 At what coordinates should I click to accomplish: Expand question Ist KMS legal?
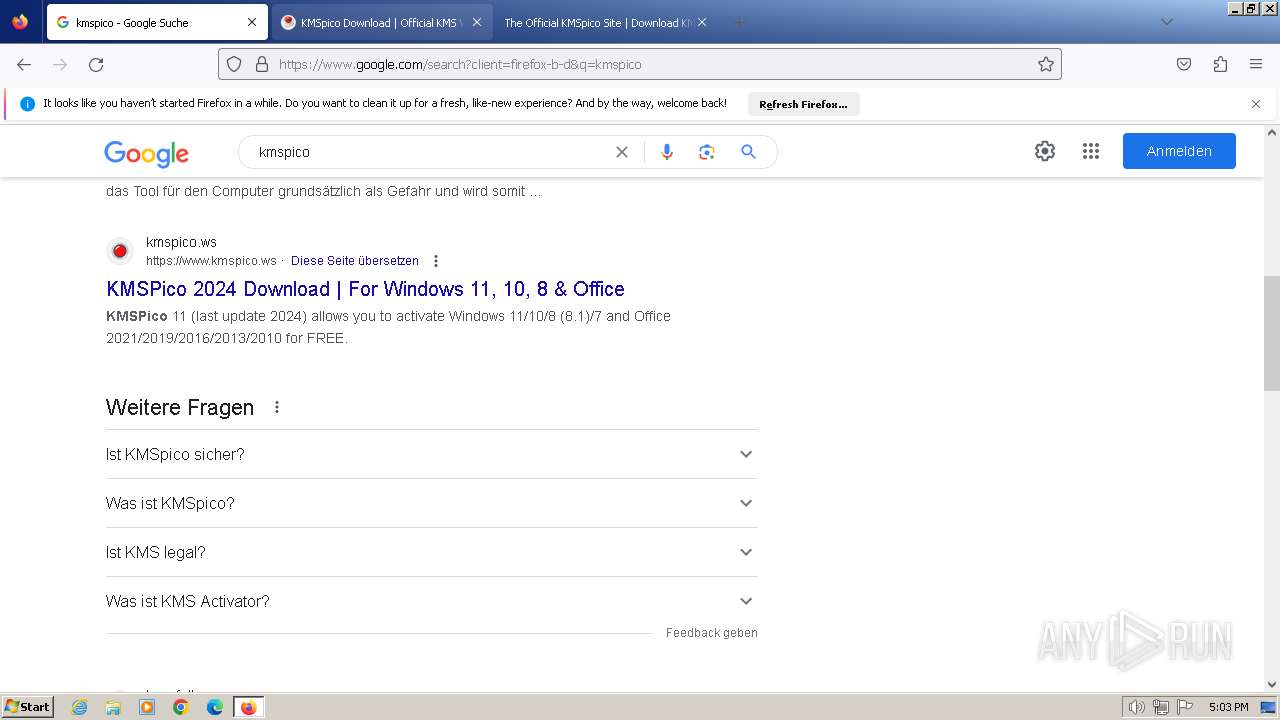click(x=431, y=552)
